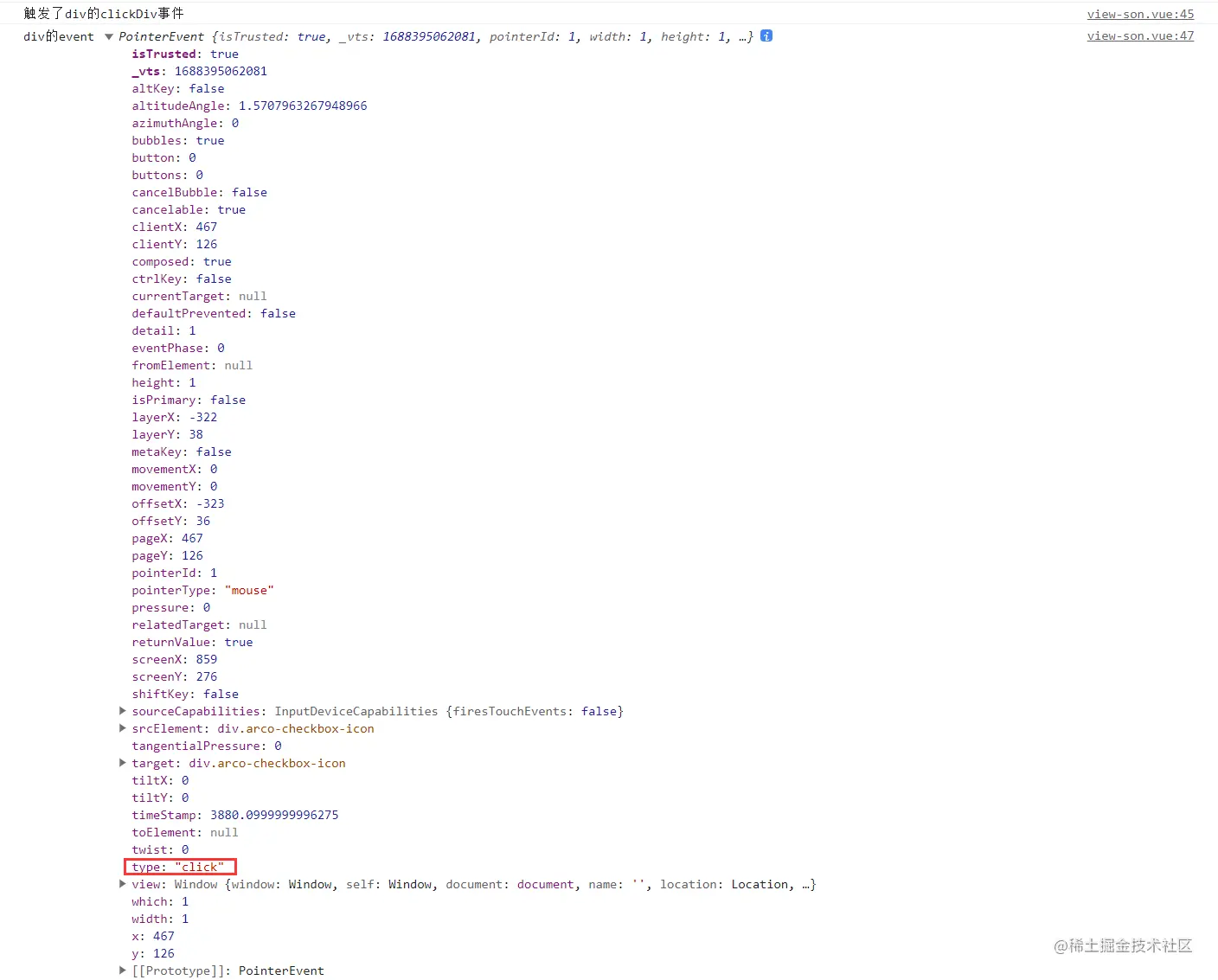
Task: Select the isTrusted: true row
Action: [185, 54]
